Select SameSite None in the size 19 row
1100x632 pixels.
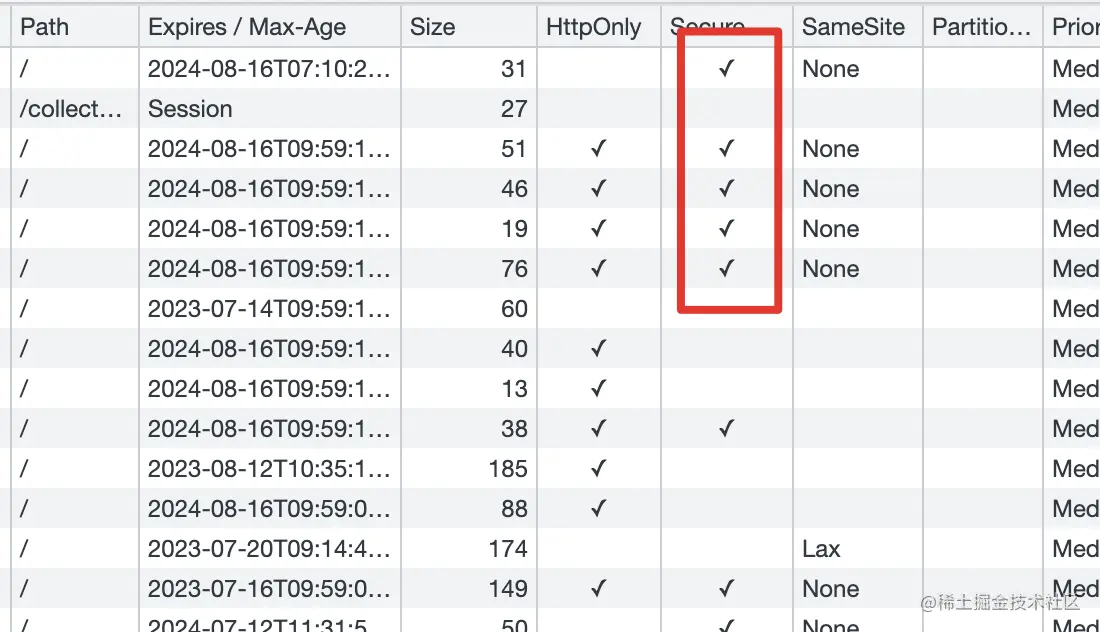pos(831,229)
